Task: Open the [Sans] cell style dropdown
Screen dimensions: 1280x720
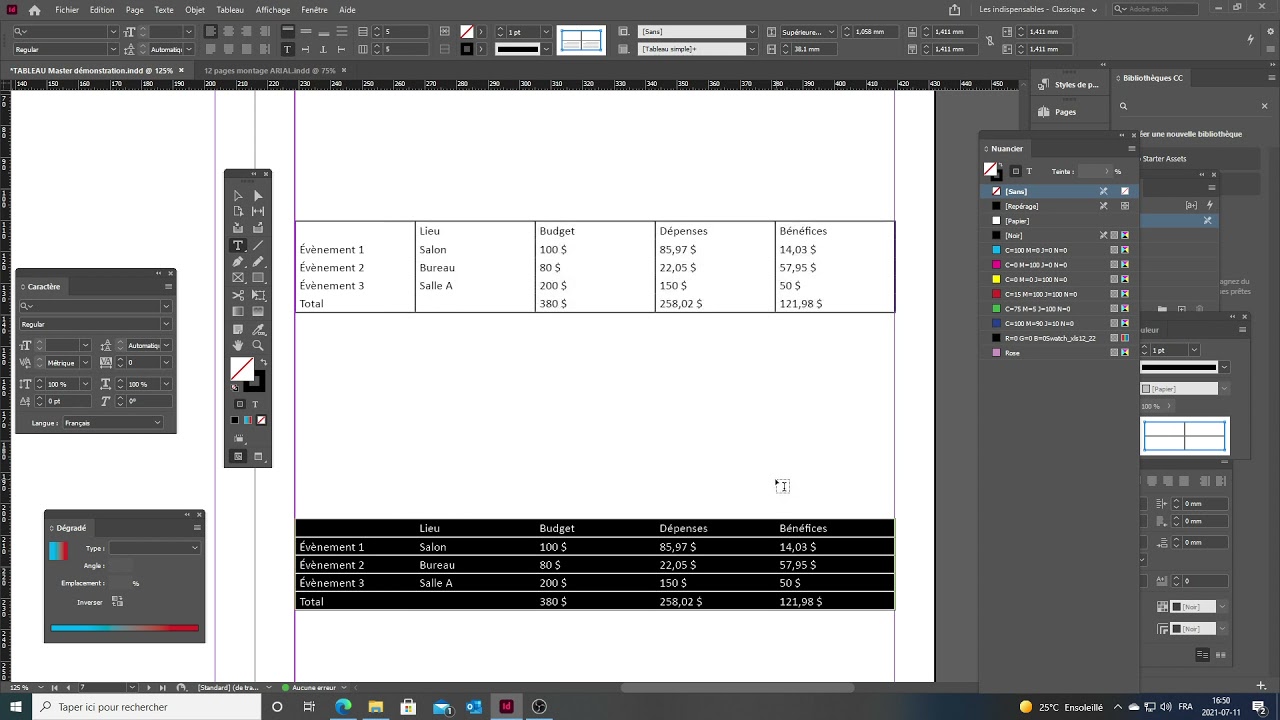Action: (x=752, y=32)
